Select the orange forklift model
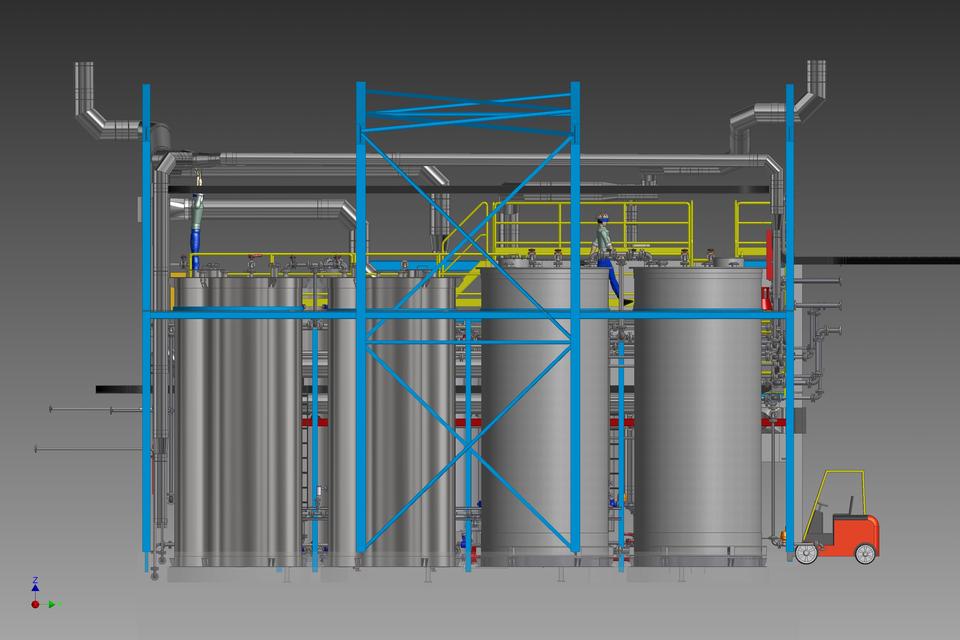The width and height of the screenshot is (960, 640). (x=850, y=530)
